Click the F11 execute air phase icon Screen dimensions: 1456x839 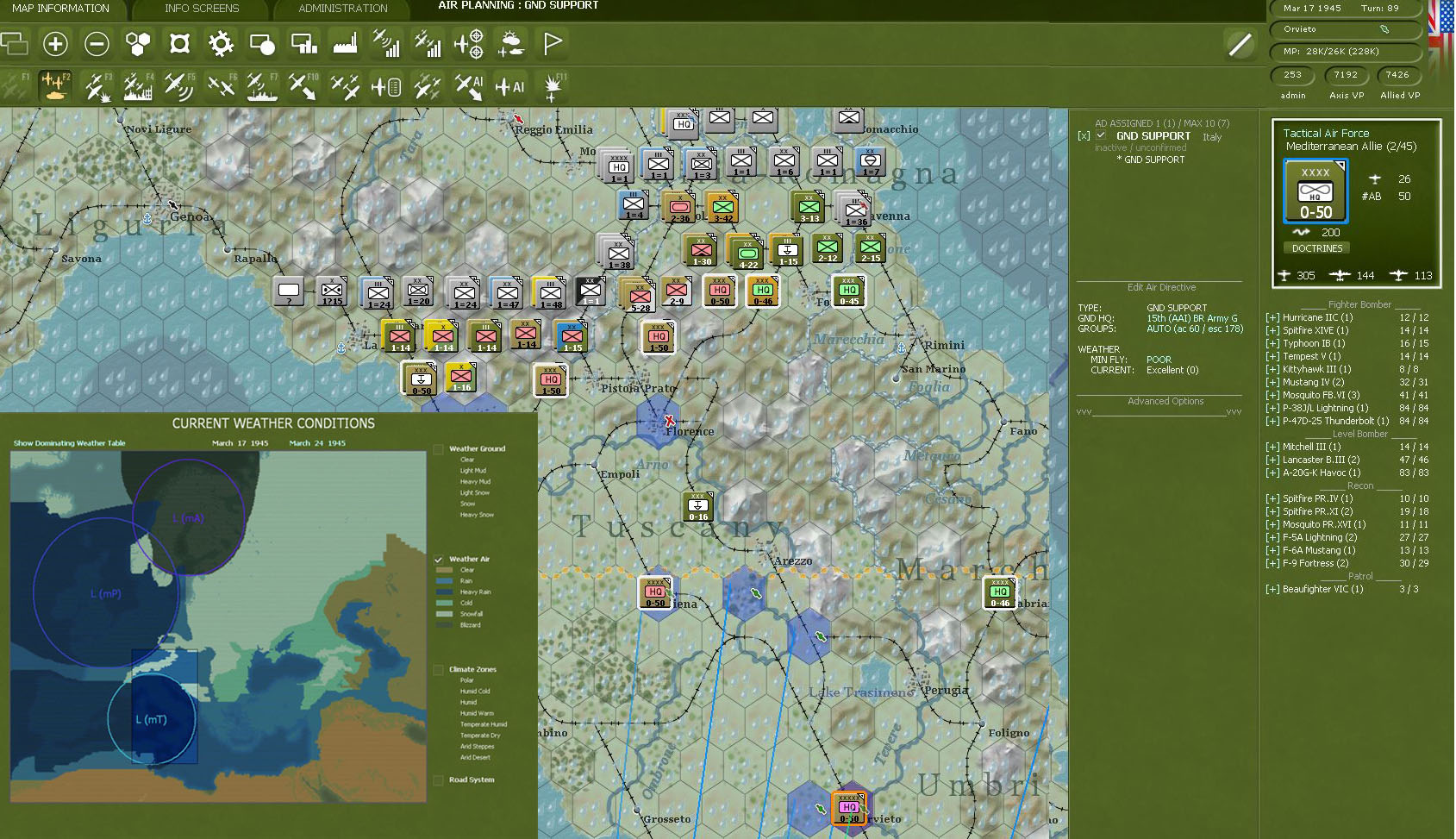tap(553, 86)
